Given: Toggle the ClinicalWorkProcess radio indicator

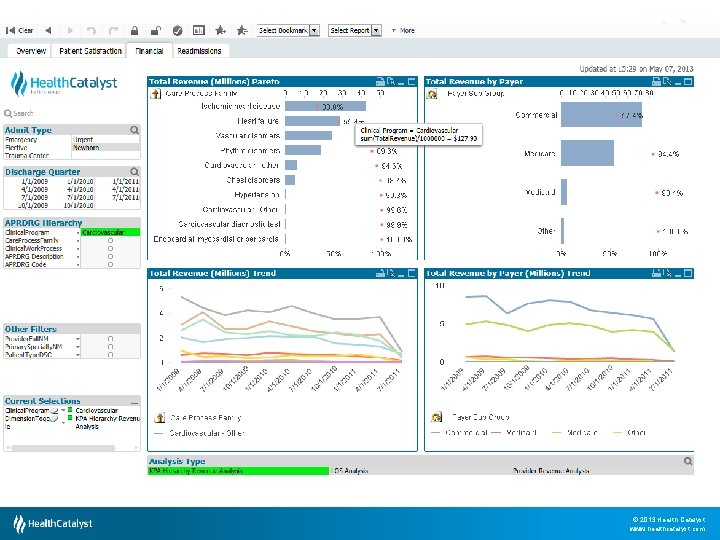Looking at the screenshot, I should click(110, 248).
